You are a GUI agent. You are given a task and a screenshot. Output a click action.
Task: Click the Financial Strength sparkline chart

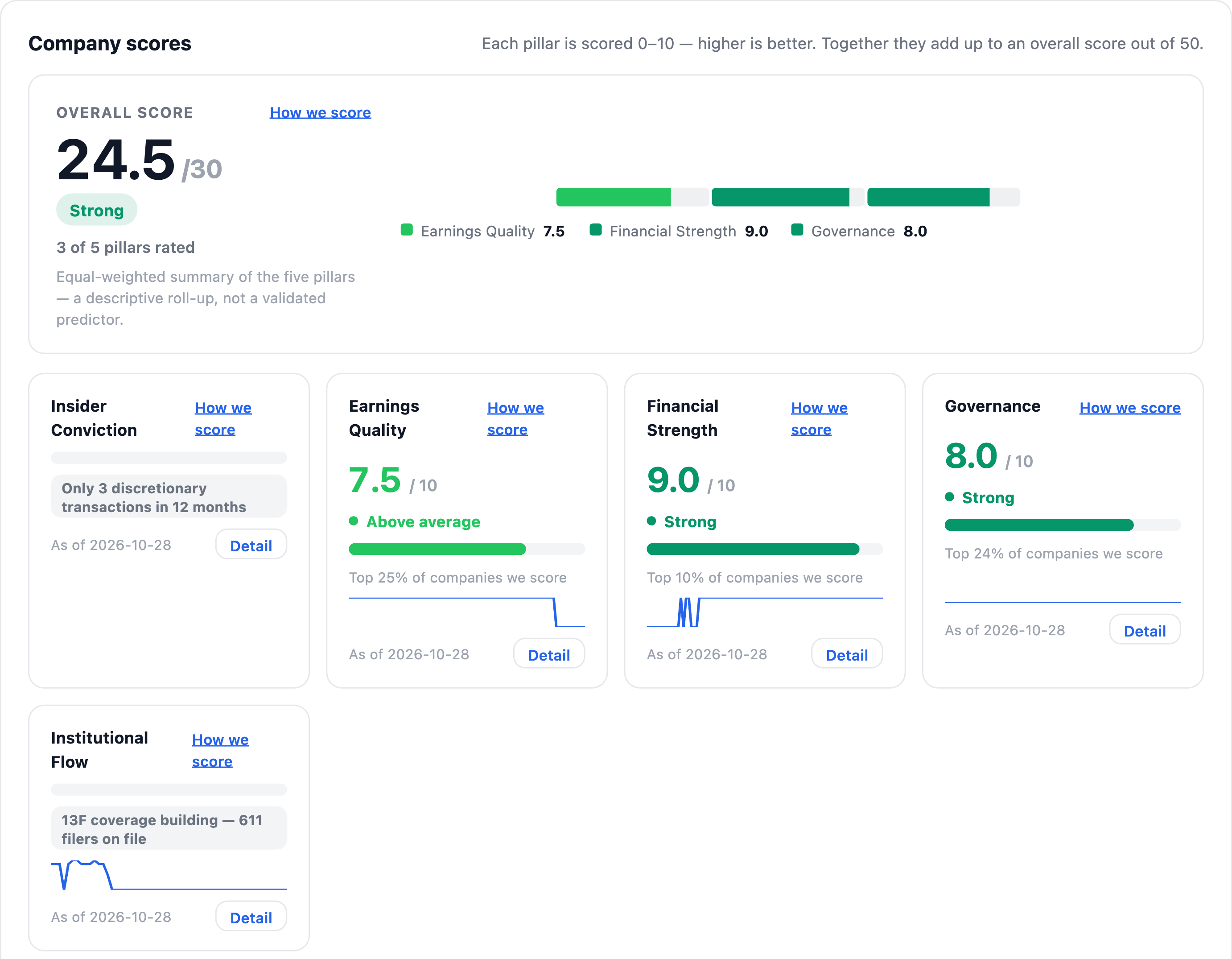click(x=764, y=612)
